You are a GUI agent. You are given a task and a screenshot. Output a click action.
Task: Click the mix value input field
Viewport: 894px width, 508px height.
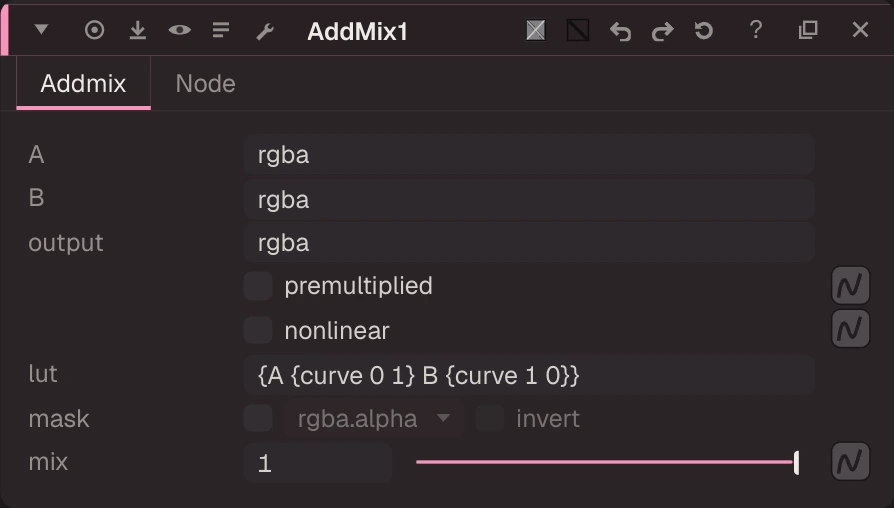pyautogui.click(x=318, y=463)
